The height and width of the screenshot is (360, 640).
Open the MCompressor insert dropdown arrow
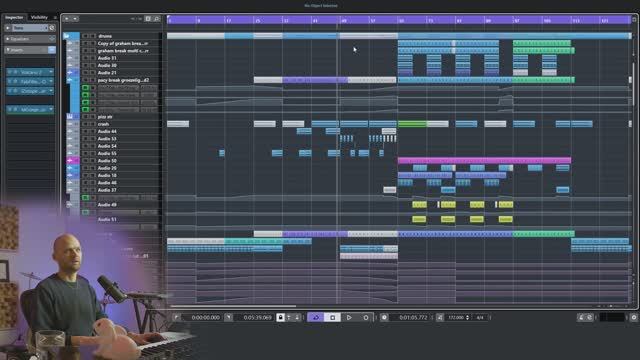click(x=51, y=109)
